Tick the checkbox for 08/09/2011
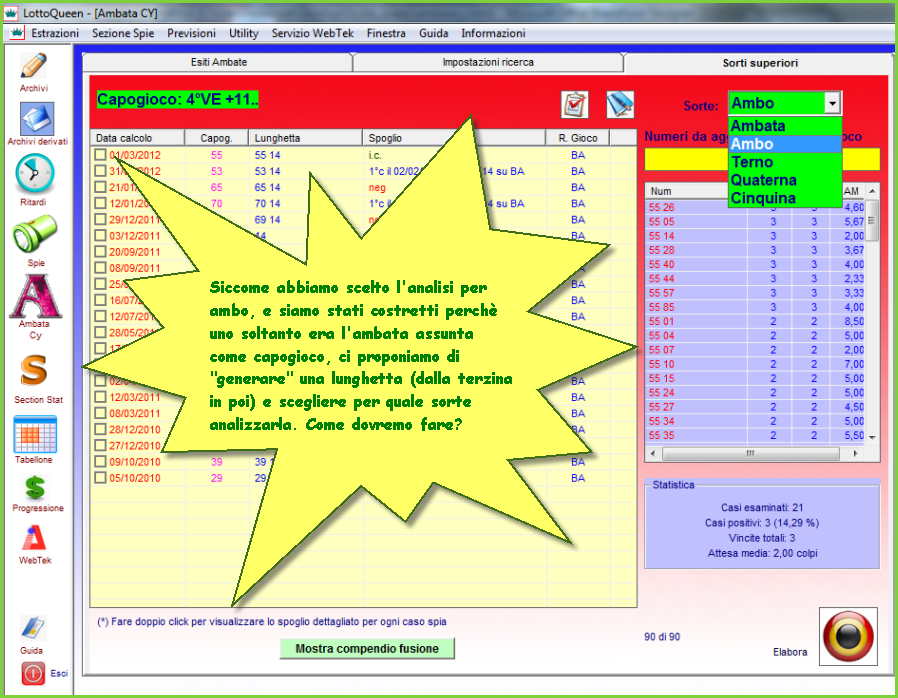The height and width of the screenshot is (698, 898). [100, 267]
